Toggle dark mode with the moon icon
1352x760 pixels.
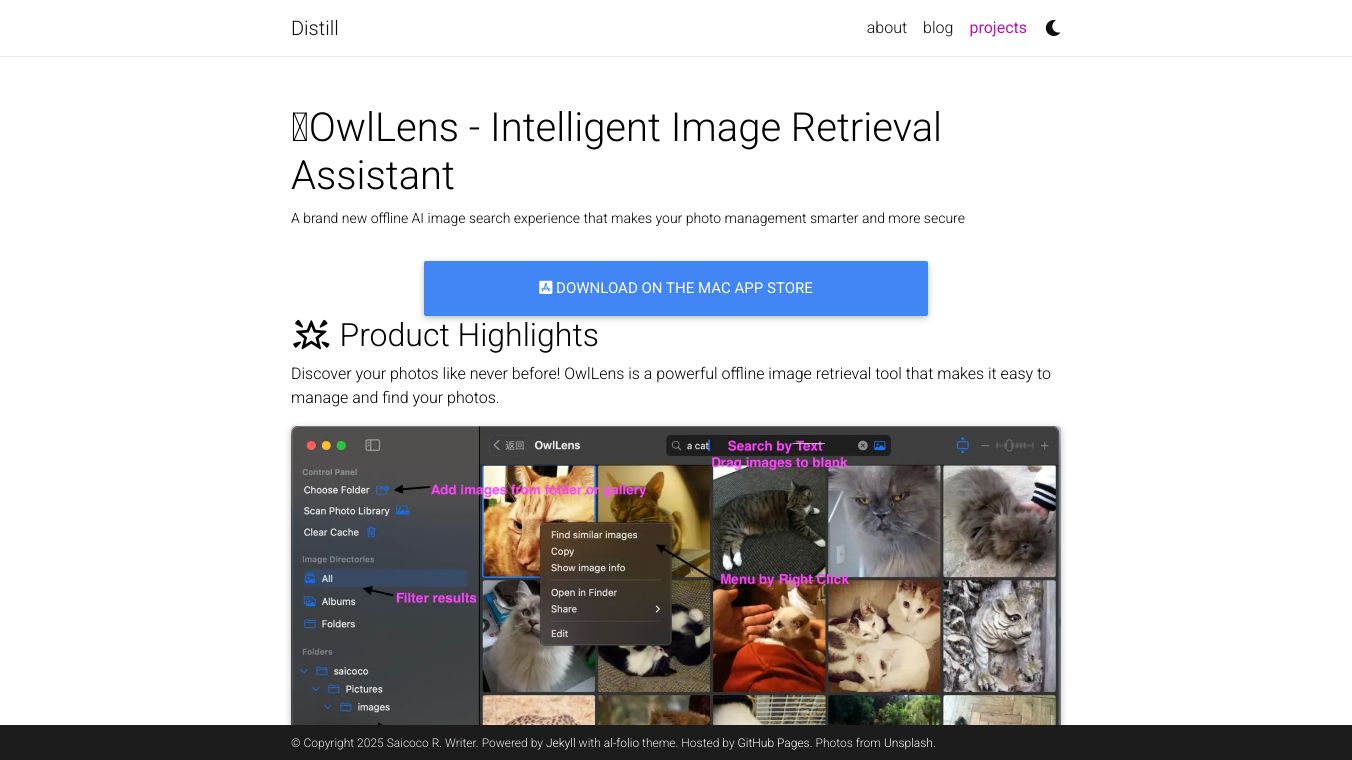pos(1053,28)
